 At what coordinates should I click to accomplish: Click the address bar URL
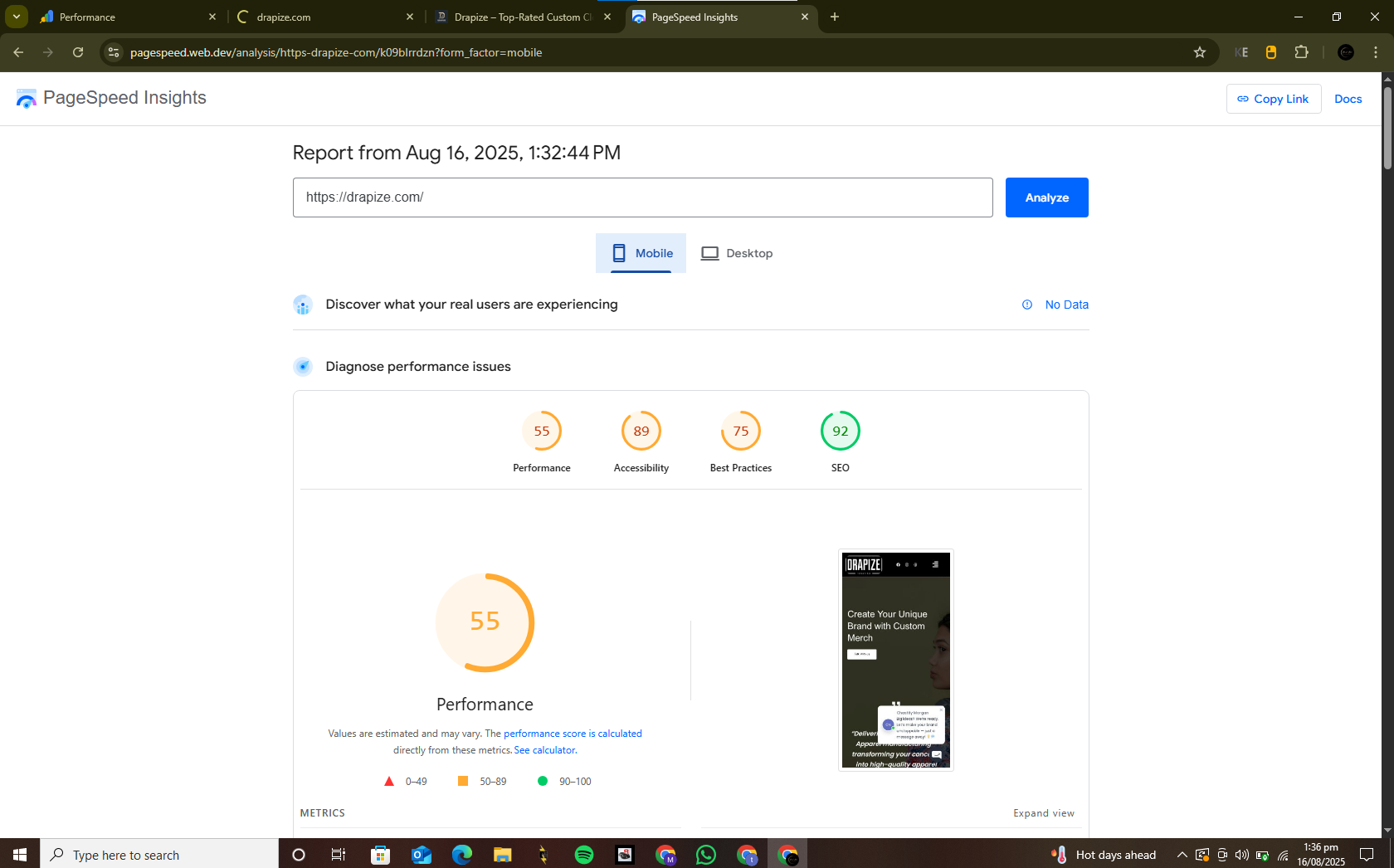coord(336,52)
